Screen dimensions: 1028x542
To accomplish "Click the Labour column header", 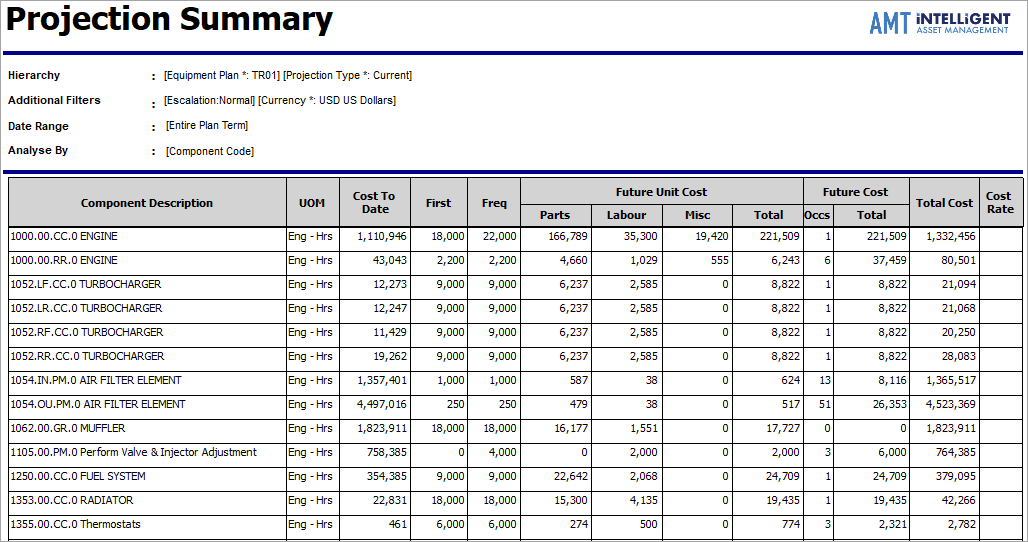I will tap(626, 215).
